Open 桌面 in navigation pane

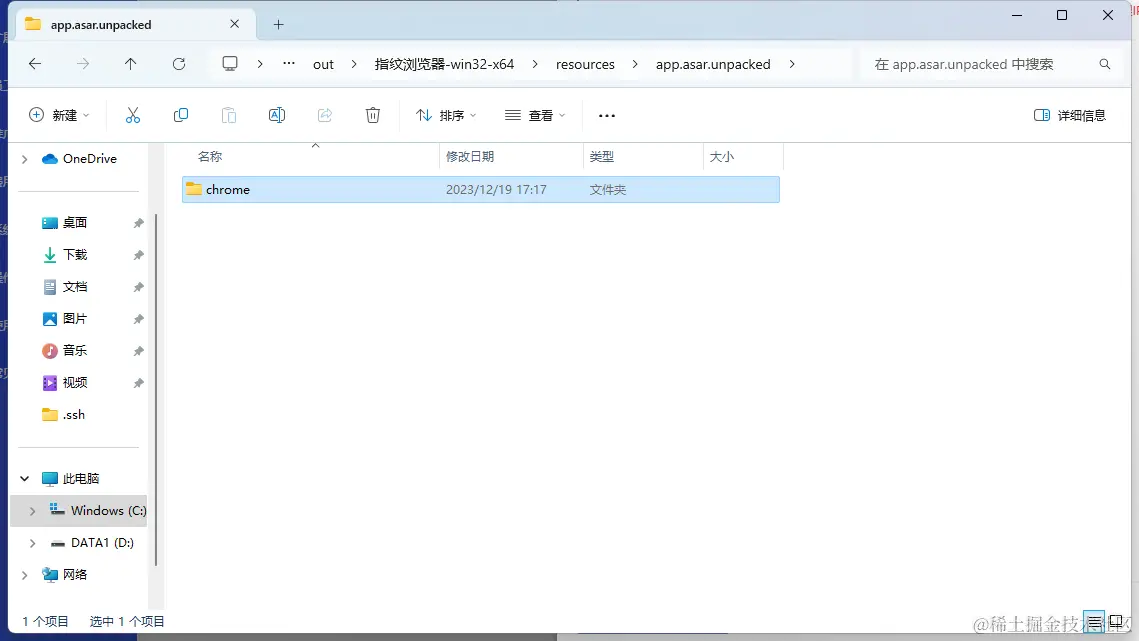click(x=74, y=223)
